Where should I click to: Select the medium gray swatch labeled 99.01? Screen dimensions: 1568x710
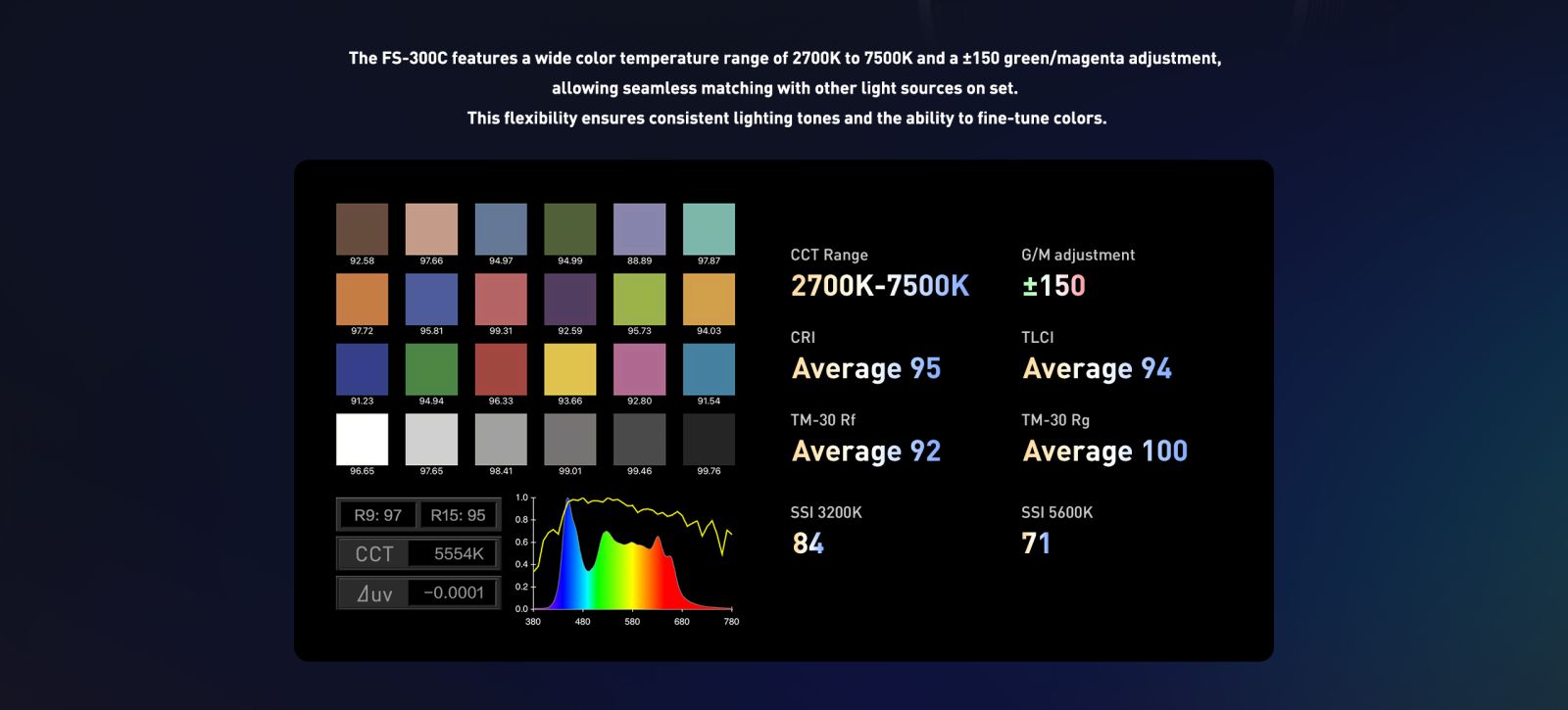point(570,440)
